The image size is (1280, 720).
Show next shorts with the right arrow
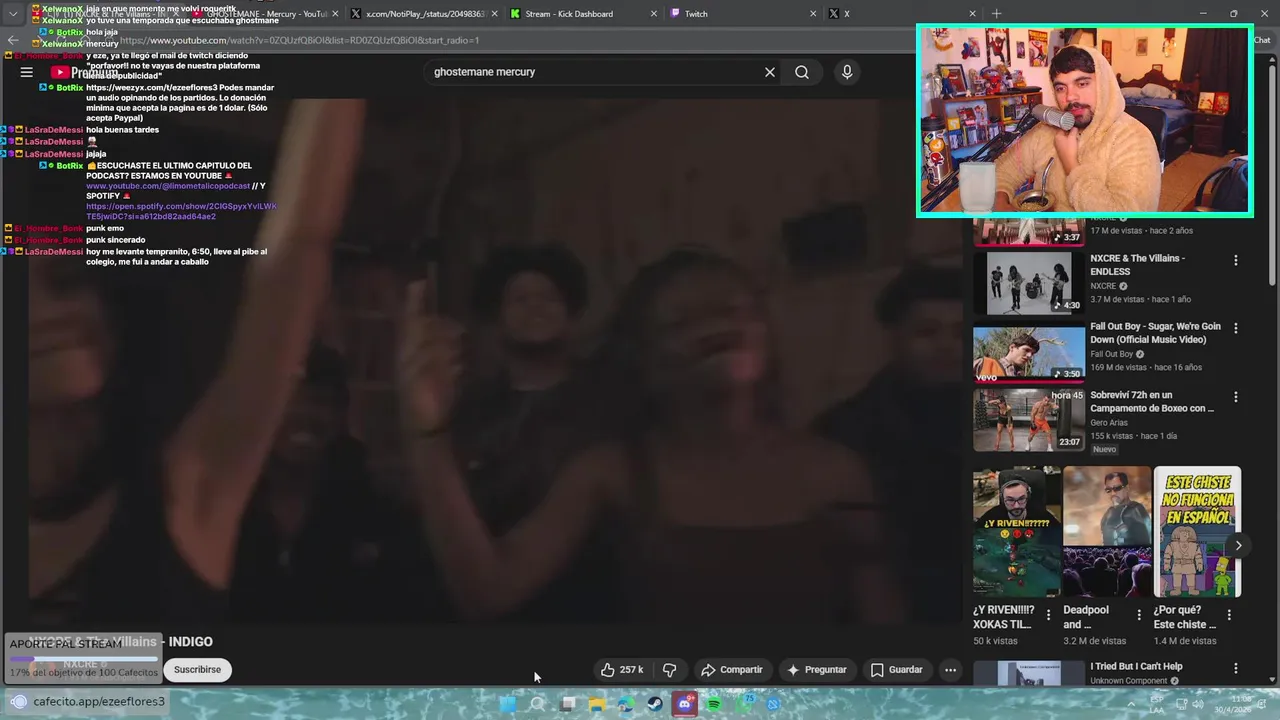pos(1238,546)
